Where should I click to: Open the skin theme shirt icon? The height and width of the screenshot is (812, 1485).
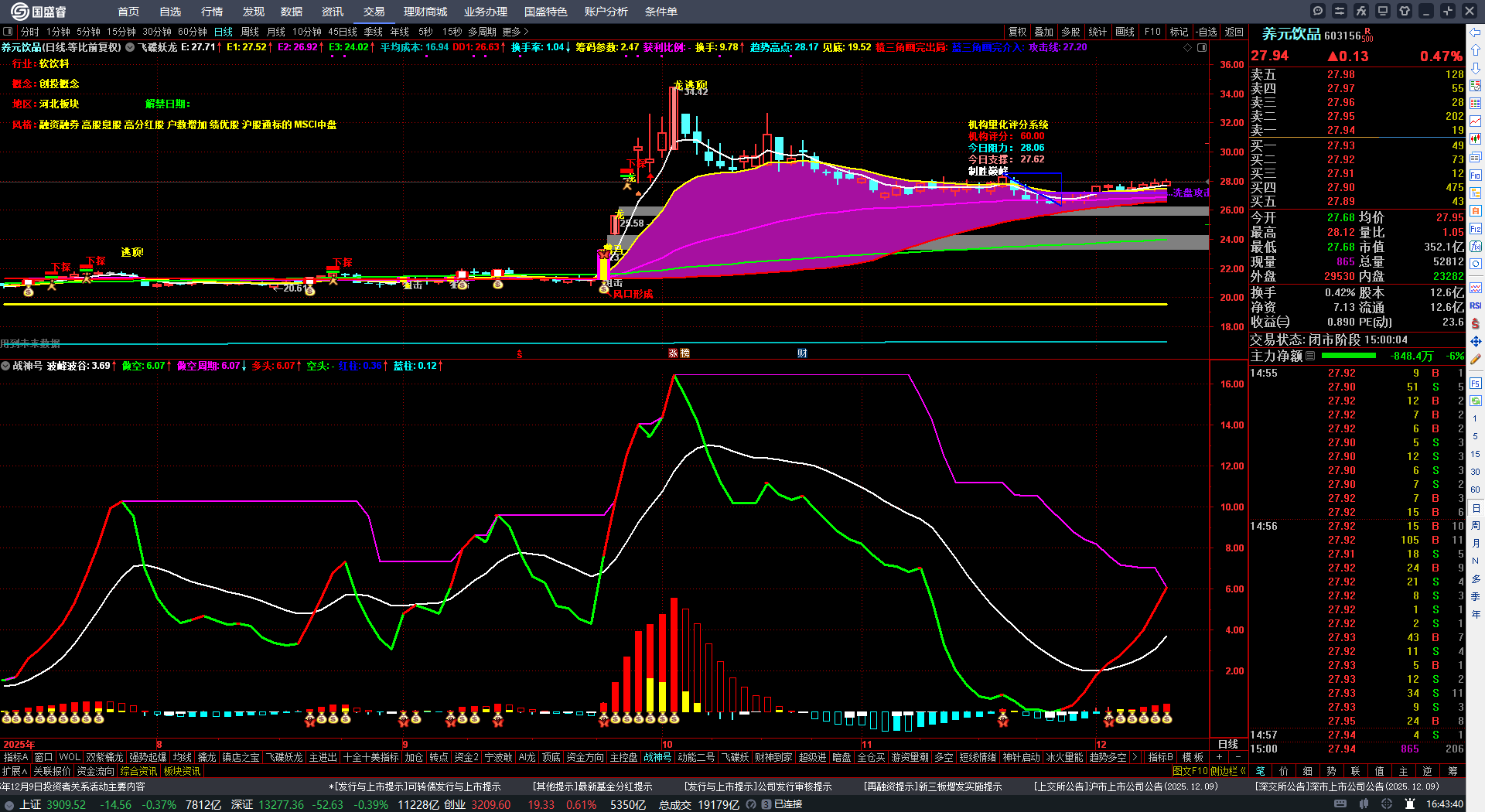coord(1405,11)
